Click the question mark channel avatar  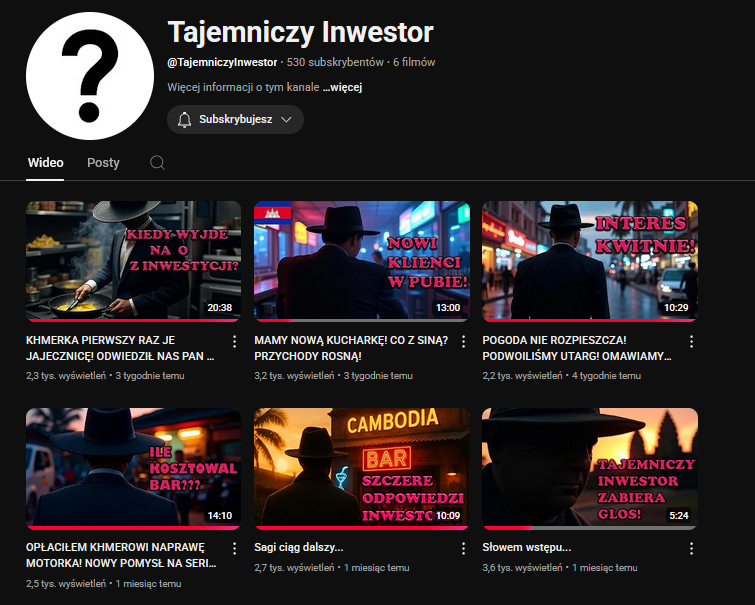(x=90, y=76)
